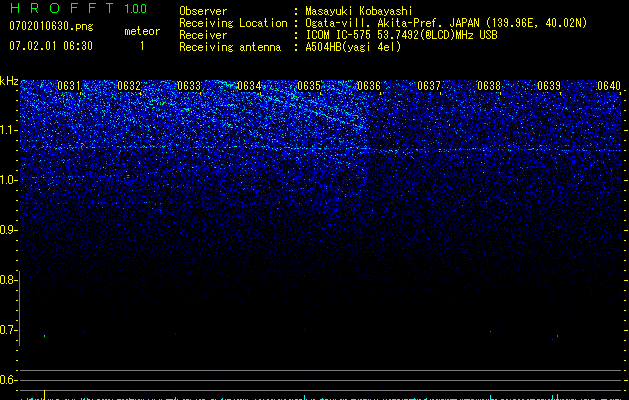This screenshot has width=629, height=400.
Task: Select the filename 0702010630.png
Action: (x=51, y=26)
